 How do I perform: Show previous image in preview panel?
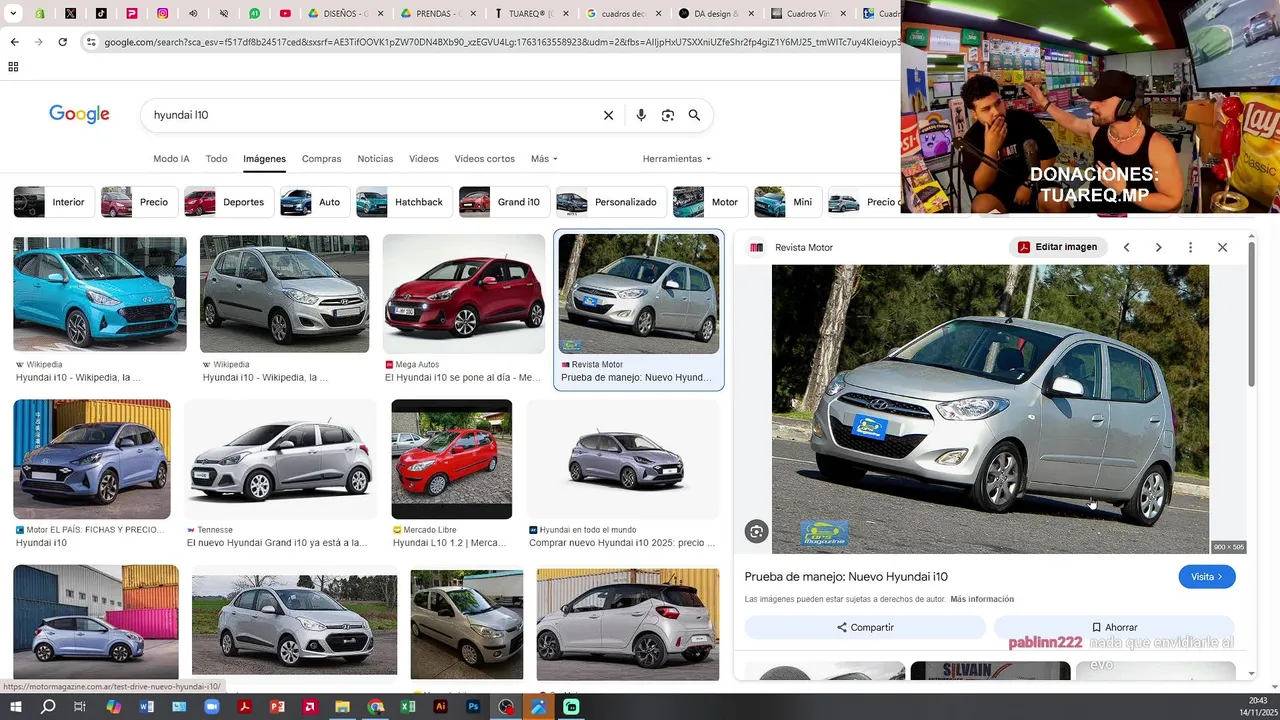pyautogui.click(x=1126, y=247)
